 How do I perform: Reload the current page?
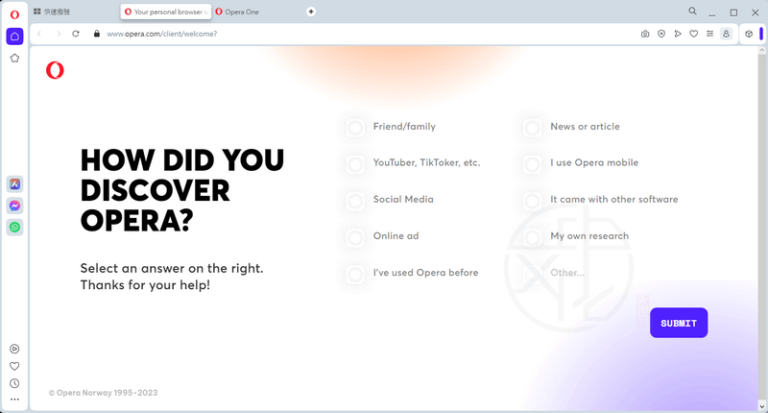click(75, 33)
